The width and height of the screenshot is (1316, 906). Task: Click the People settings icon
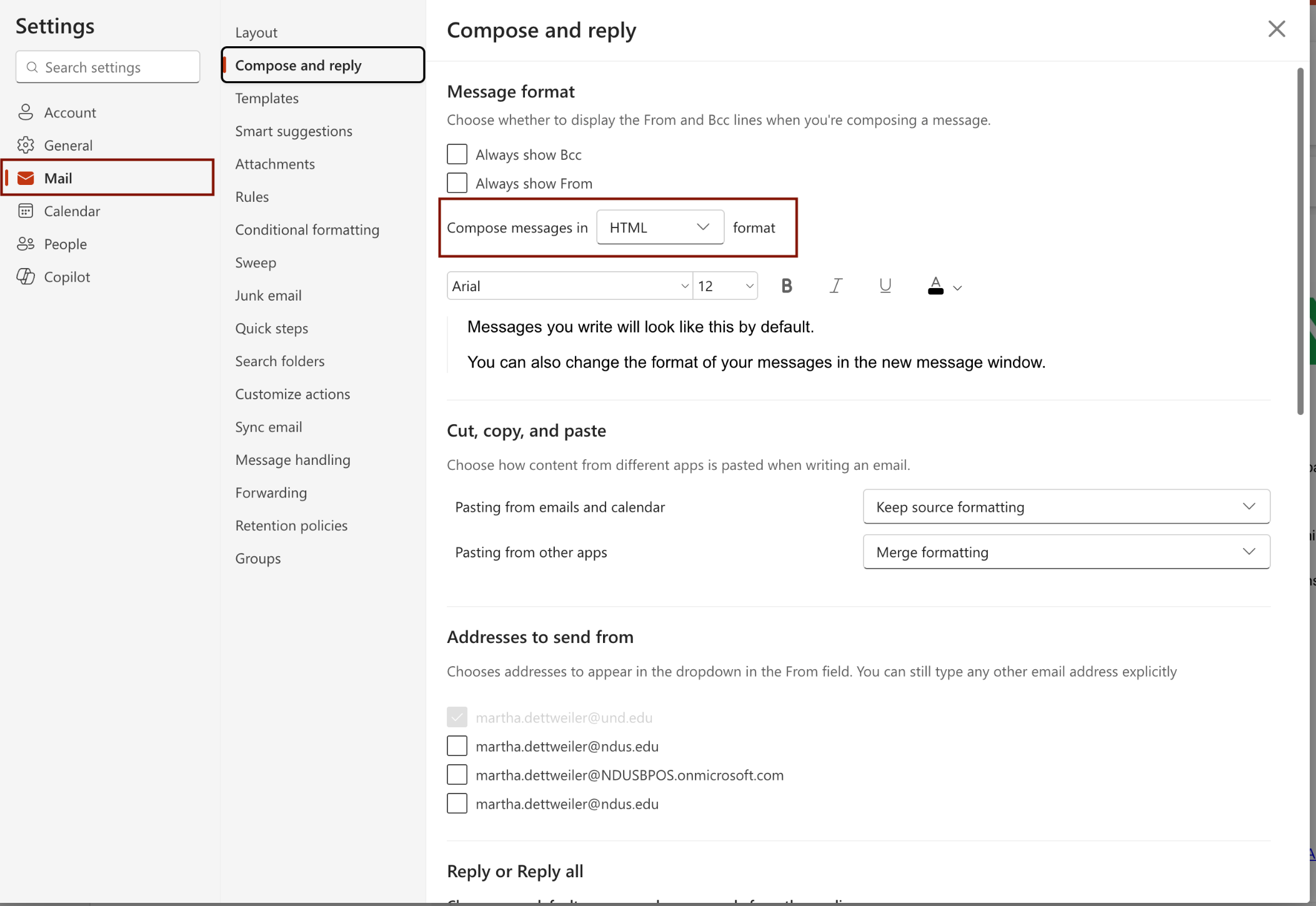point(26,244)
